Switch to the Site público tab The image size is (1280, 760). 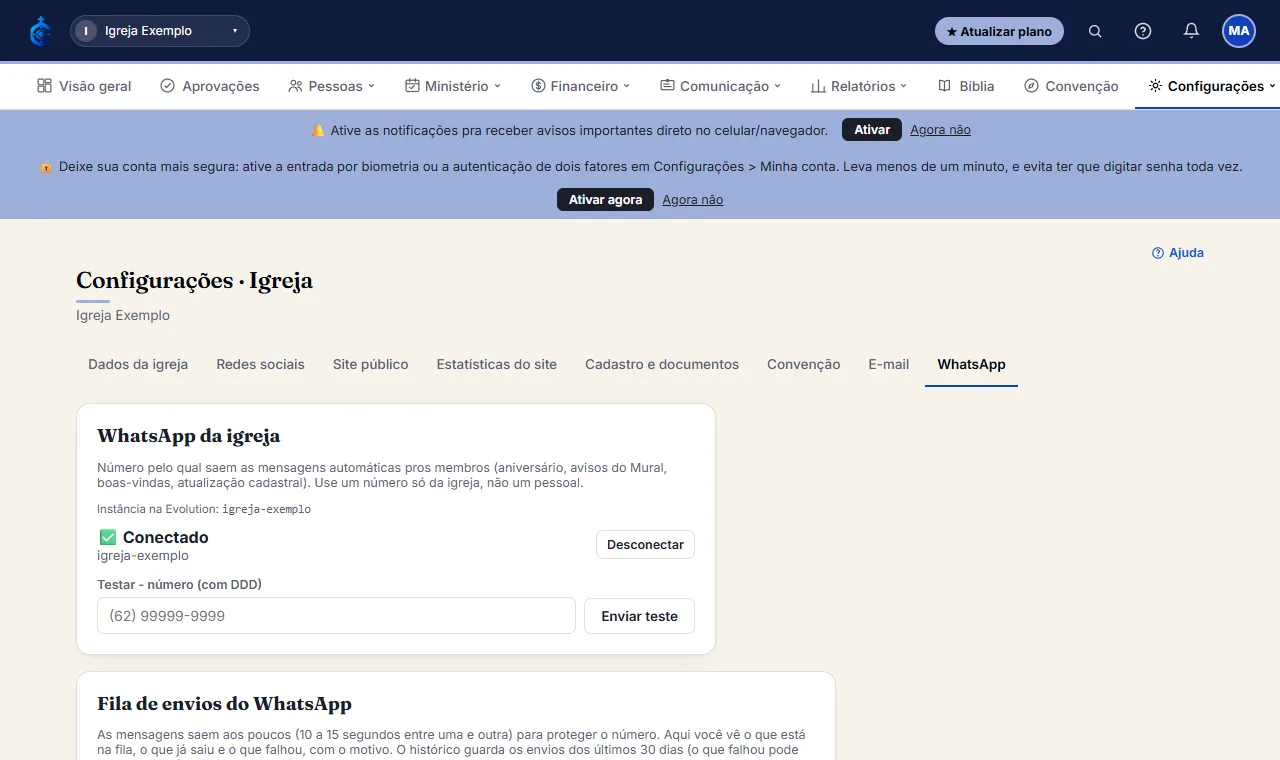tap(370, 364)
